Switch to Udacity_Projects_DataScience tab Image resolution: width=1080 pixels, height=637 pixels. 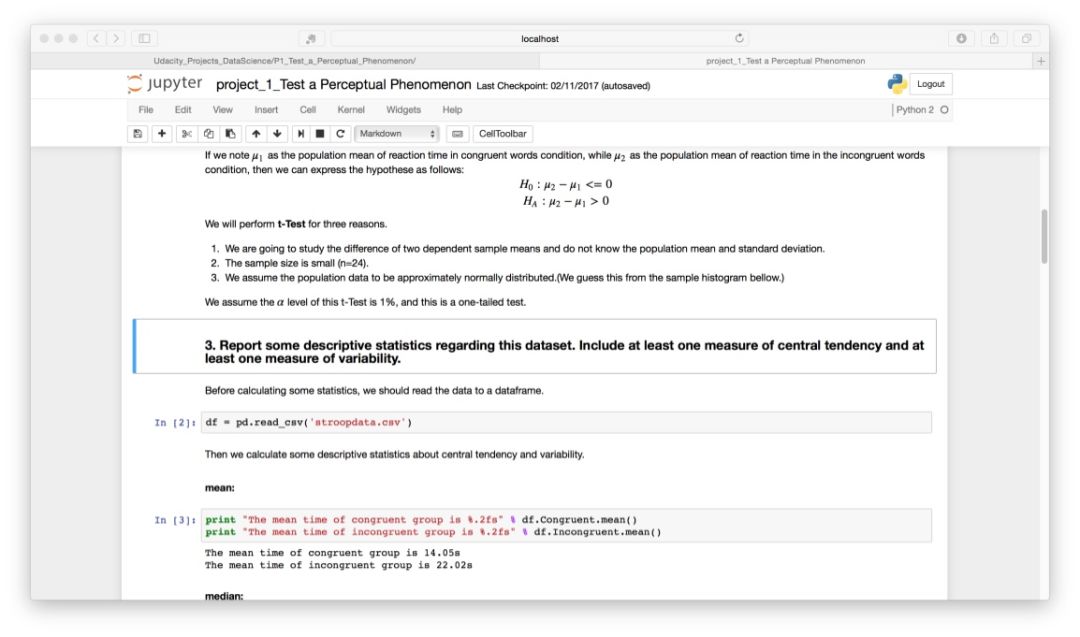pos(284,61)
